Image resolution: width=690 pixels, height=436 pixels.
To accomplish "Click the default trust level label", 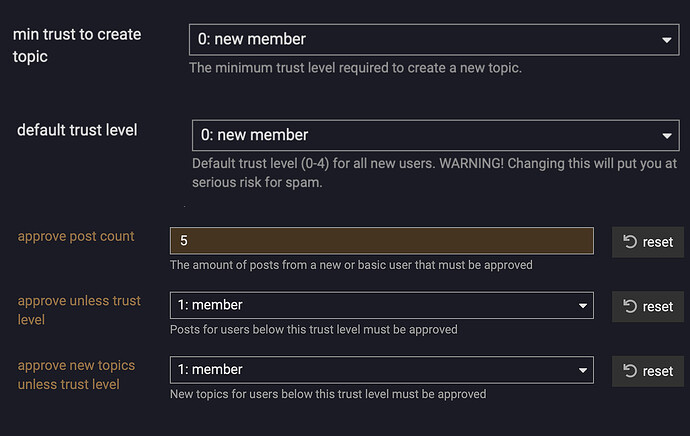I will click(x=77, y=130).
